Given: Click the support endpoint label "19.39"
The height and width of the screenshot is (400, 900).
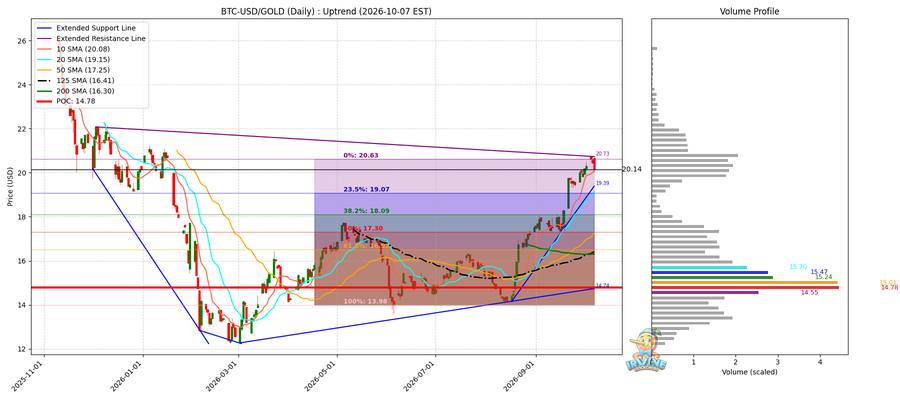Looking at the screenshot, I should click(x=602, y=183).
